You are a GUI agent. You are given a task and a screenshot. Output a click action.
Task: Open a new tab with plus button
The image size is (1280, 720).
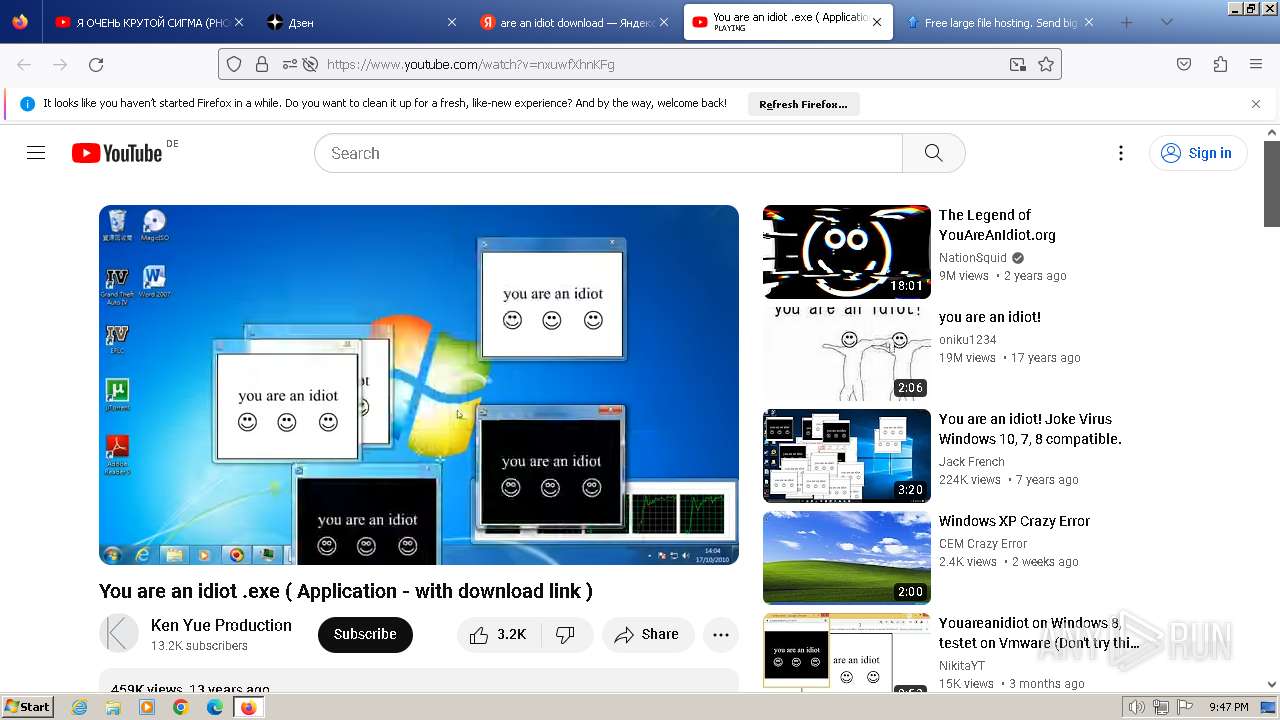pyautogui.click(x=1126, y=22)
